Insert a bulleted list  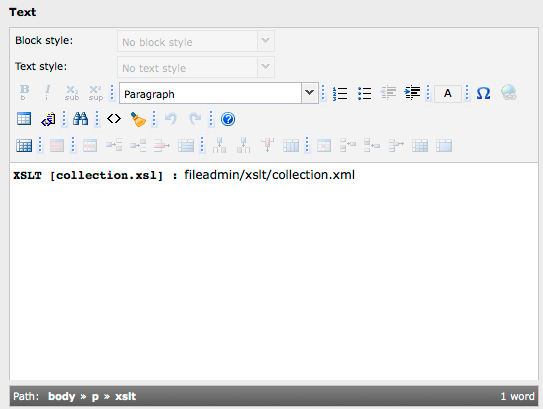tap(364, 93)
